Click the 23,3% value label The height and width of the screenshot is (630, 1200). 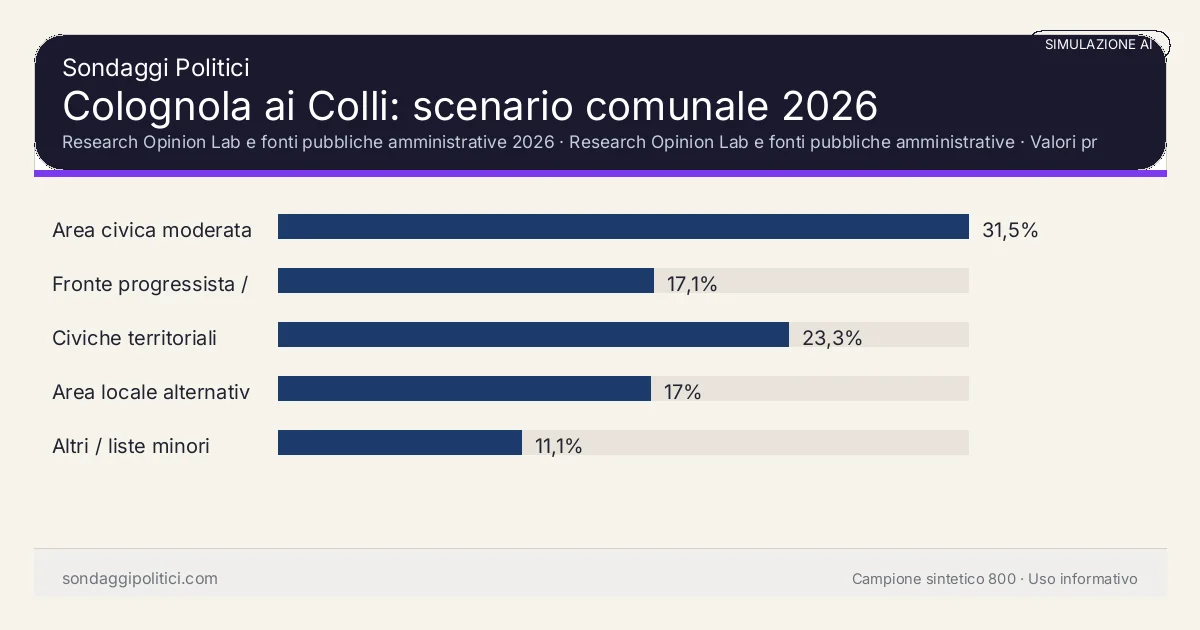pos(832,338)
